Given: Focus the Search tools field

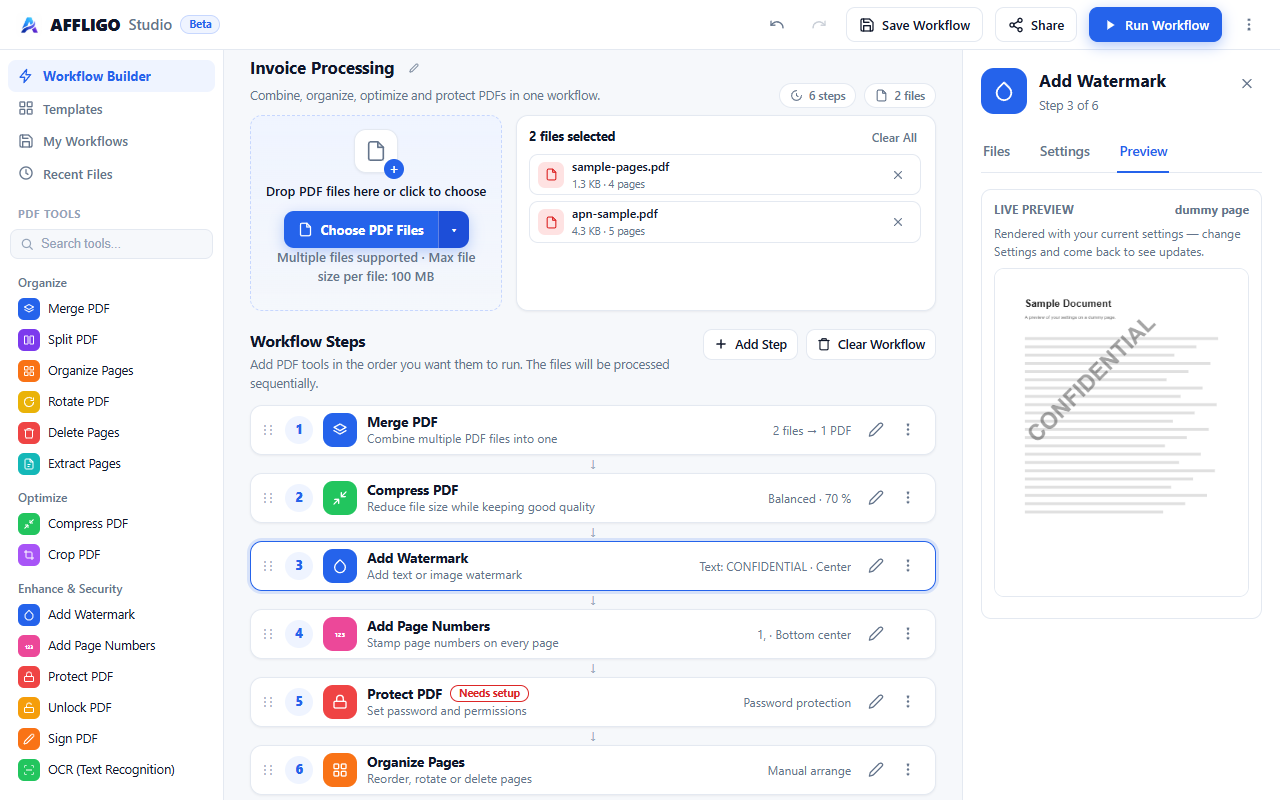Looking at the screenshot, I should pos(111,244).
